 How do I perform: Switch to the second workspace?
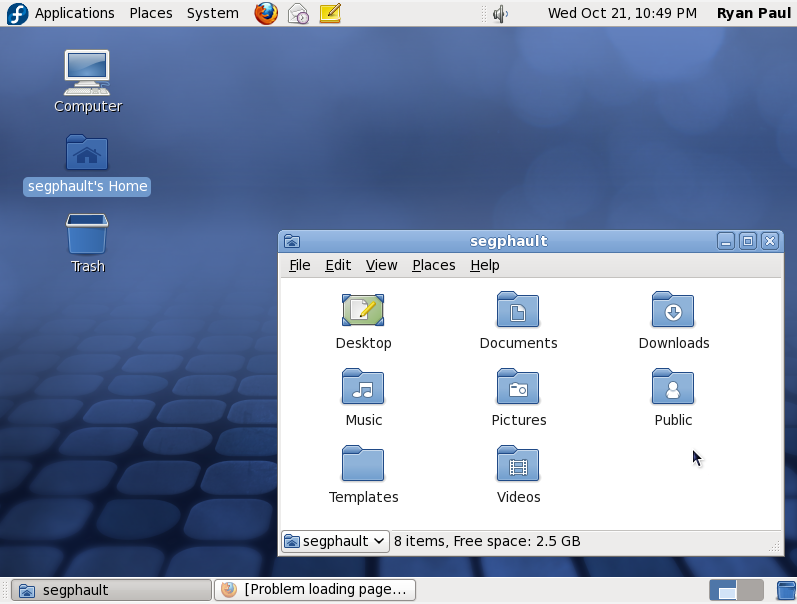pos(750,590)
